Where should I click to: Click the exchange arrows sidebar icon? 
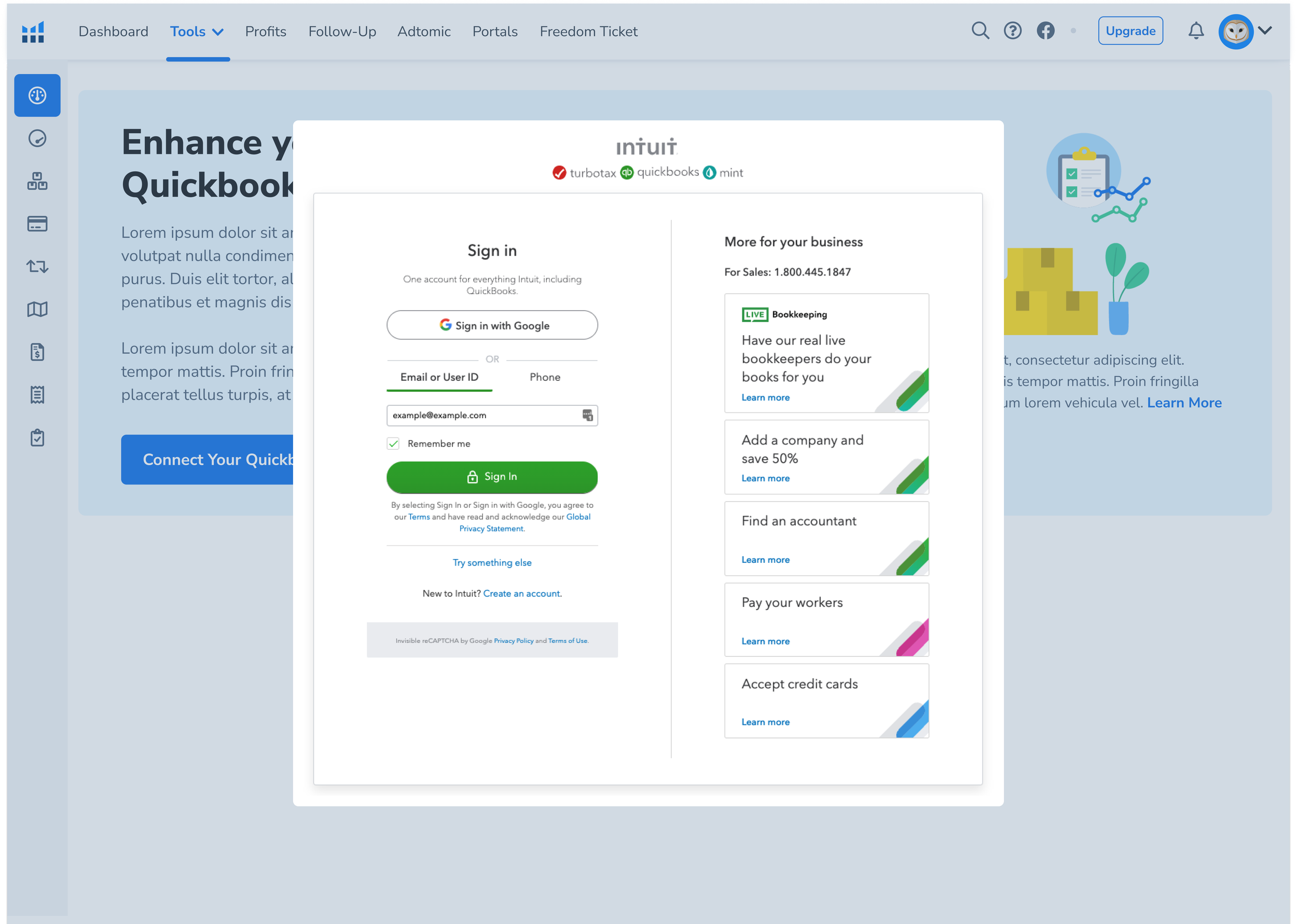point(37,266)
